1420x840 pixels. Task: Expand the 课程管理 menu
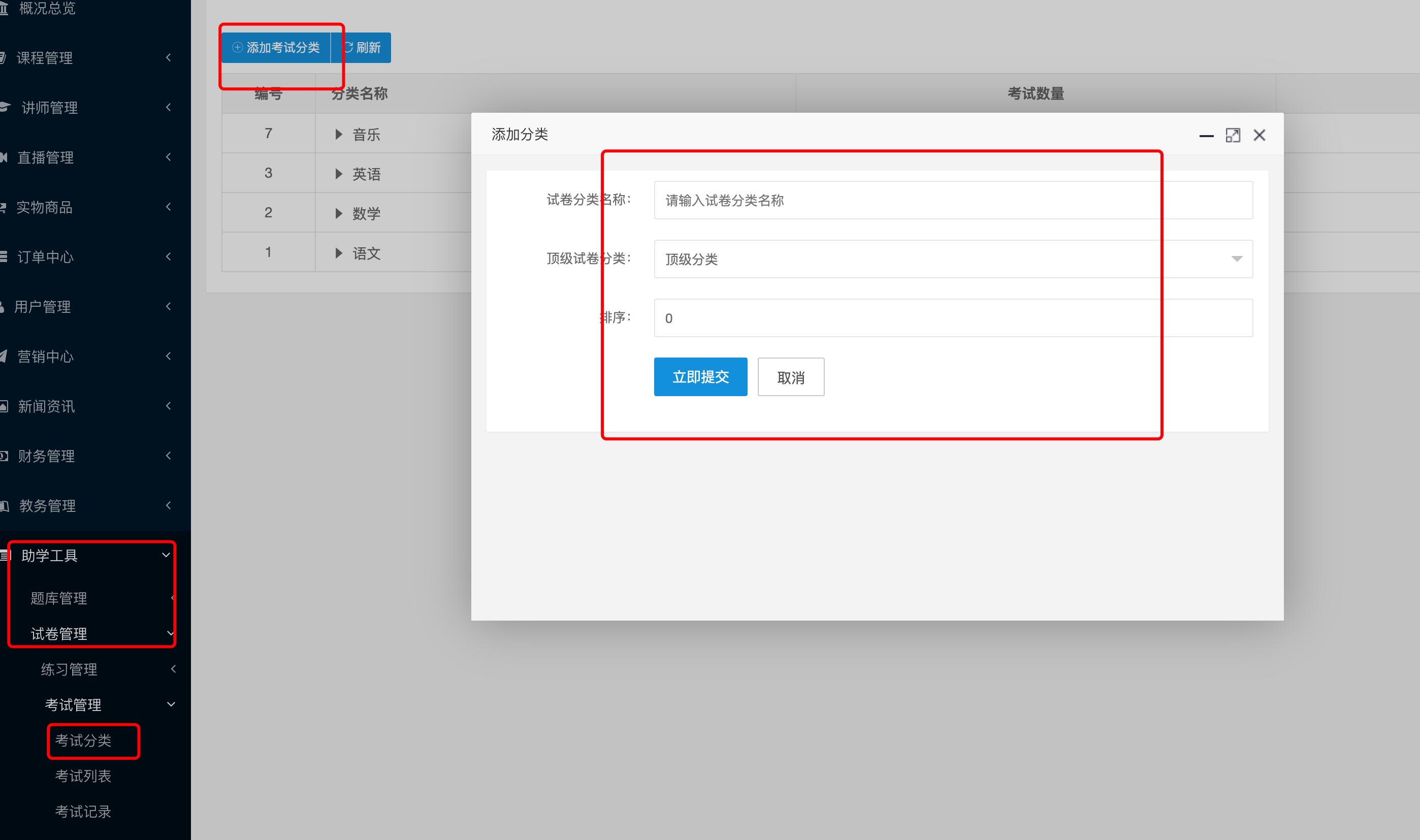click(x=95, y=58)
